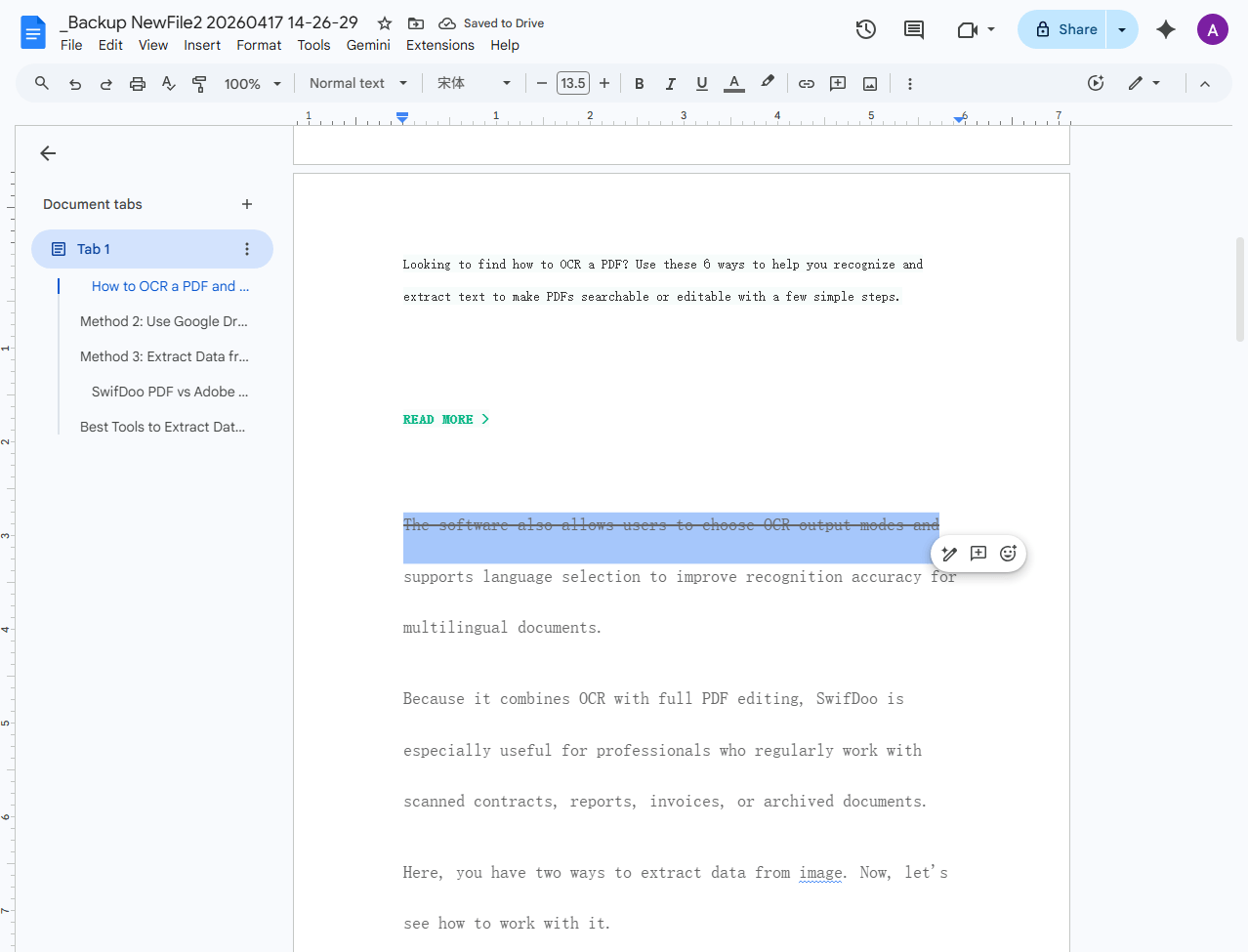This screenshot has width=1248, height=952.
Task: Add emoji reaction to selection
Action: coord(1008,554)
